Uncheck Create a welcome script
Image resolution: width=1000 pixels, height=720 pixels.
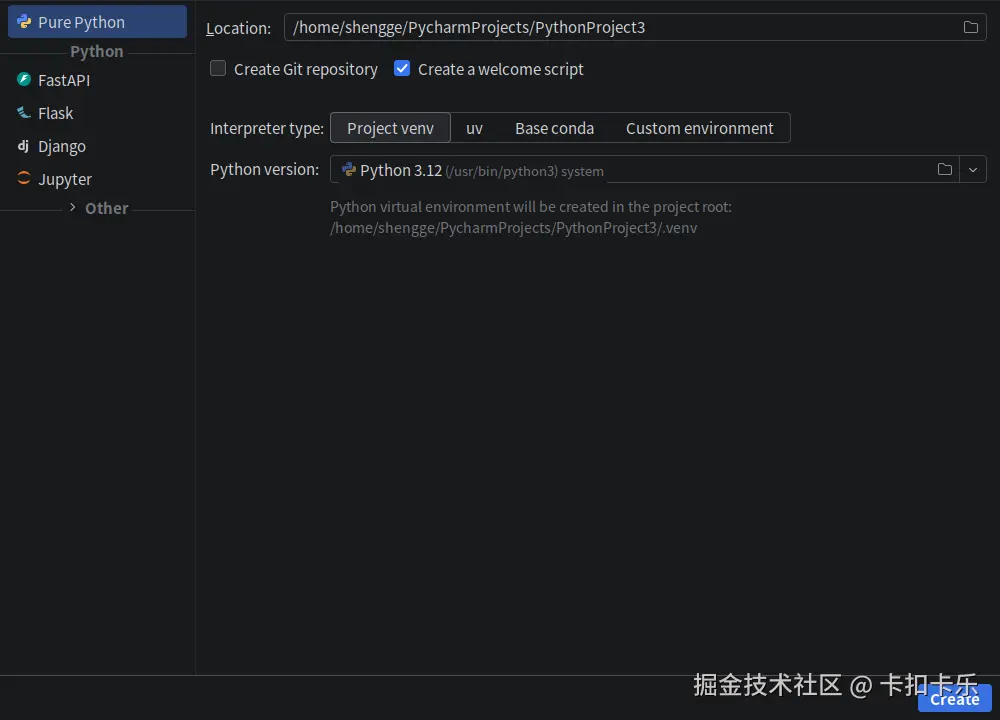pos(402,68)
